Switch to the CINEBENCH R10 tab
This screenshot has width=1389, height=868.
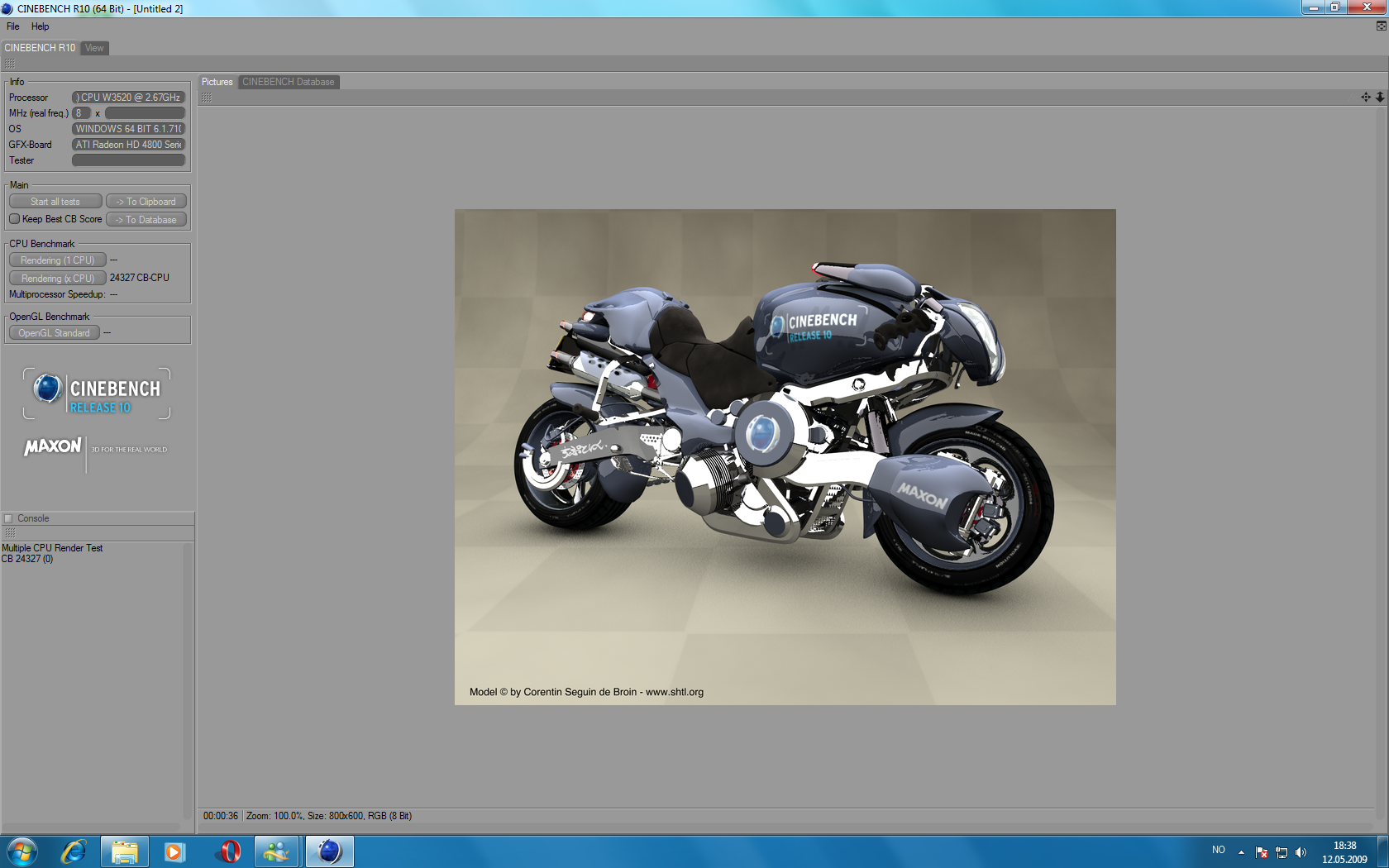pos(40,48)
